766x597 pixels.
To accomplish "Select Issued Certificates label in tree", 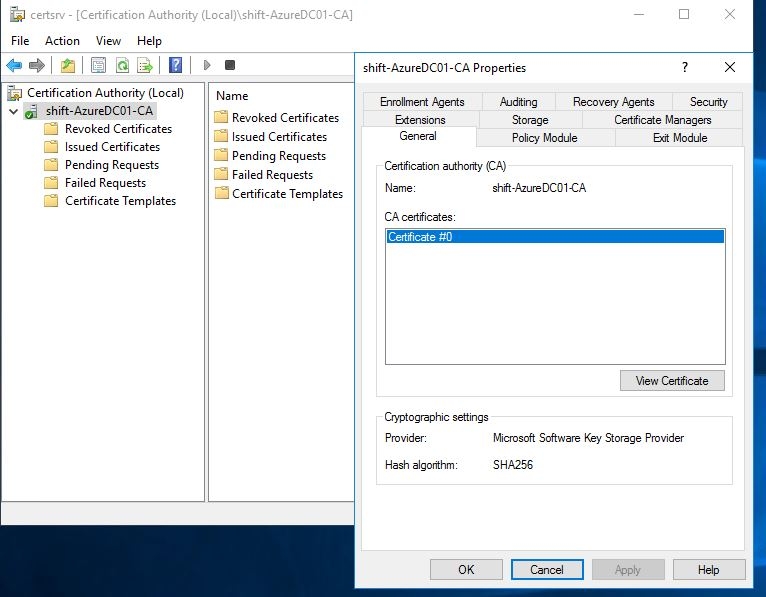I will click(112, 147).
